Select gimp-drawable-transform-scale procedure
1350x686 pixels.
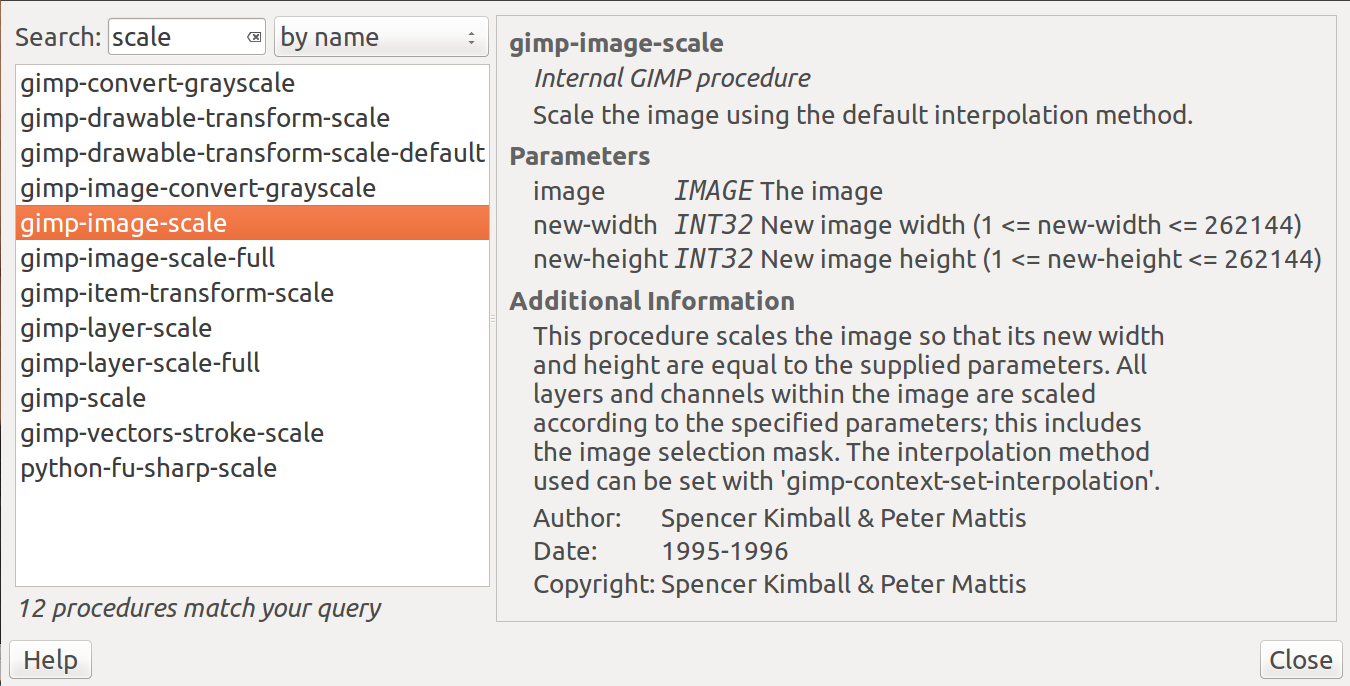(x=252, y=118)
